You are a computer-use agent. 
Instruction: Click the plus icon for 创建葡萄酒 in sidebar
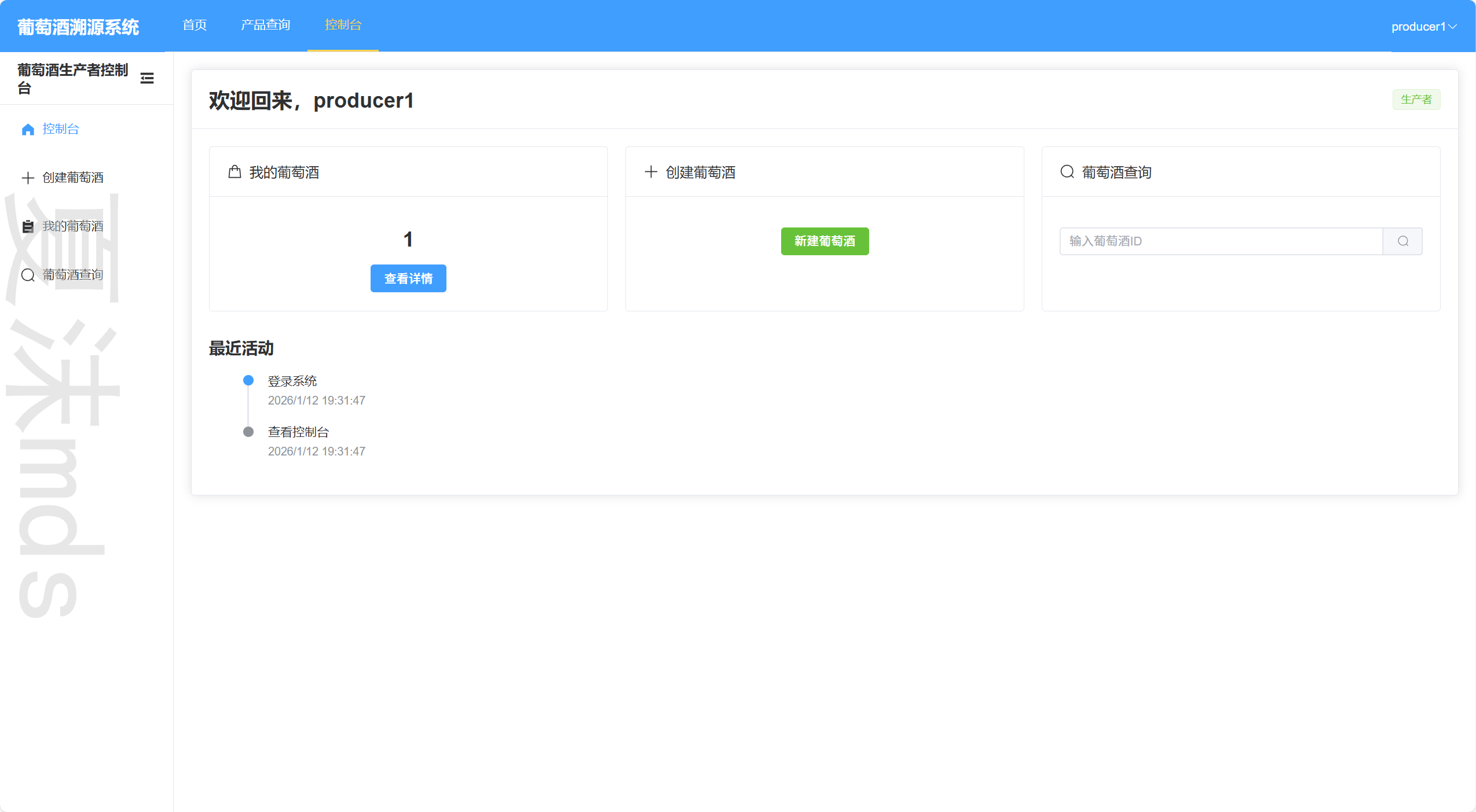point(28,178)
